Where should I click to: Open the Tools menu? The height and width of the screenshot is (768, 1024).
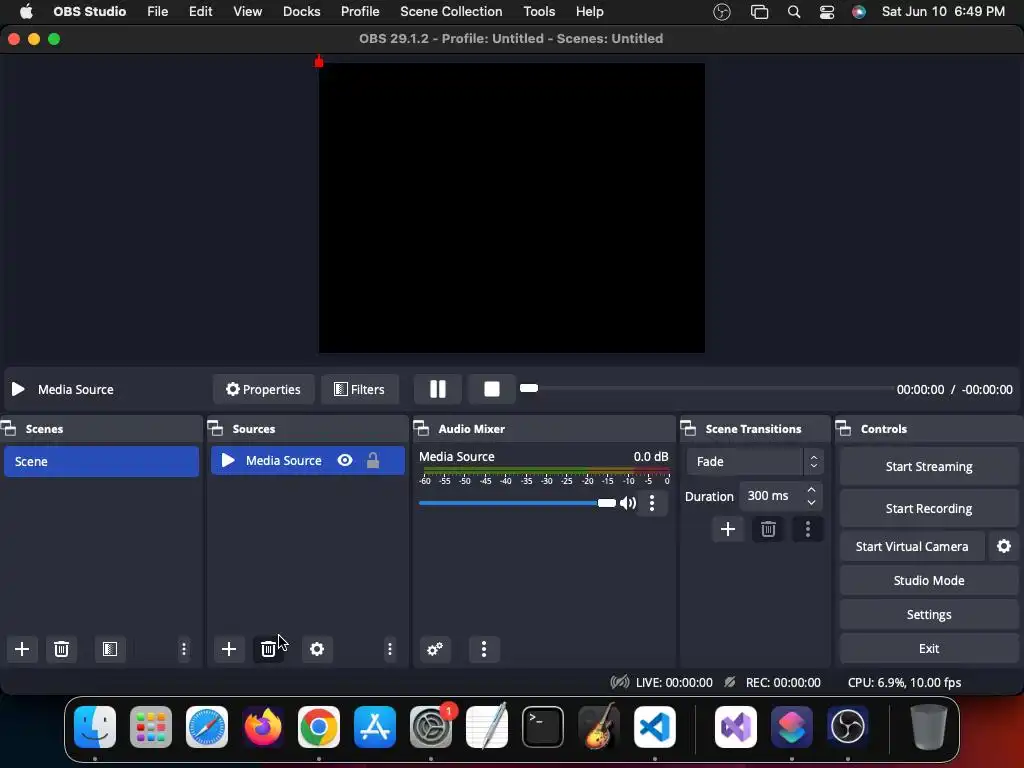(x=539, y=12)
